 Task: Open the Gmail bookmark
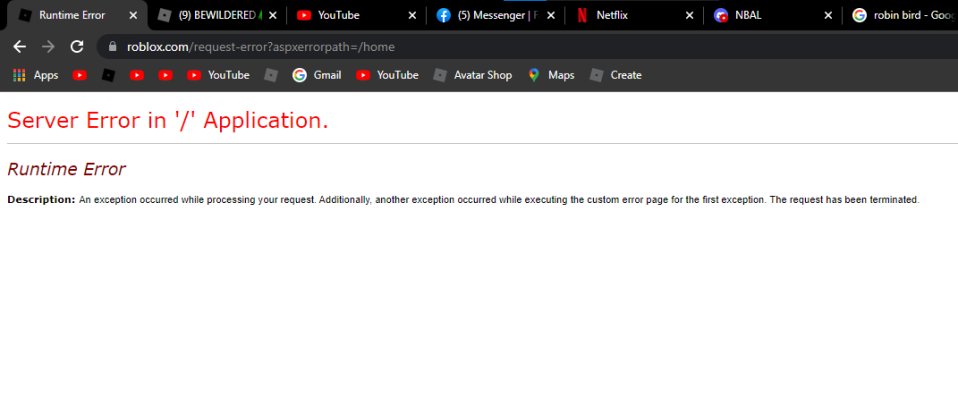tap(316, 75)
